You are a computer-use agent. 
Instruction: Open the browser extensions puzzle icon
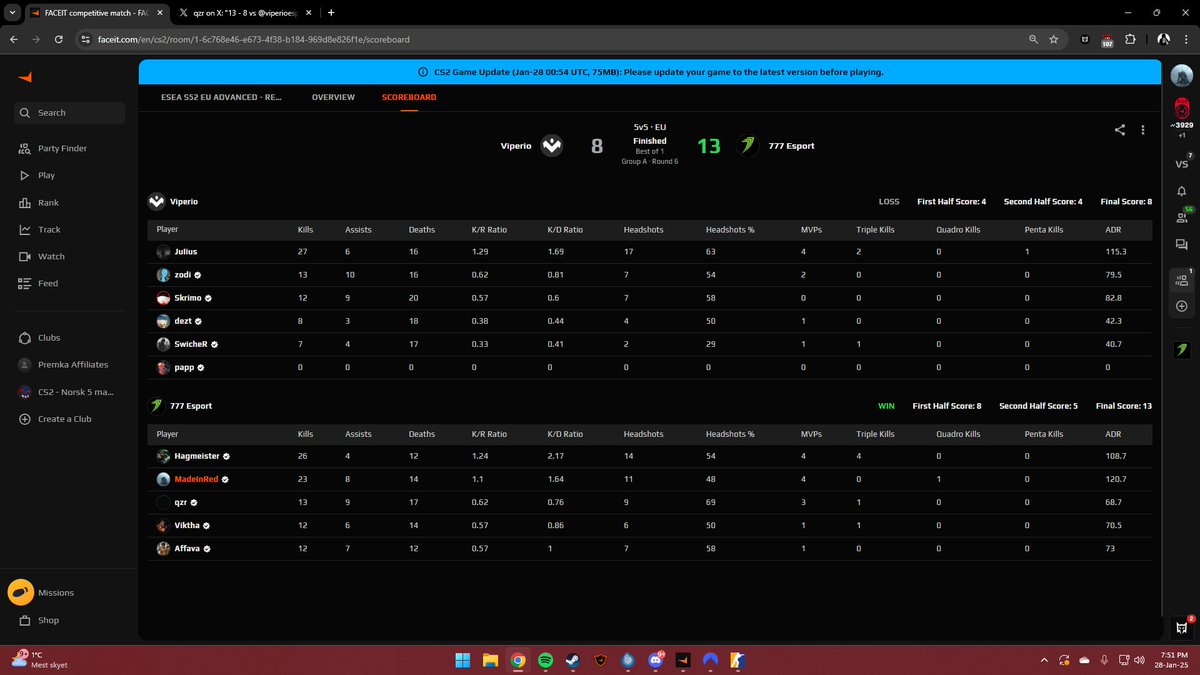(x=1129, y=39)
